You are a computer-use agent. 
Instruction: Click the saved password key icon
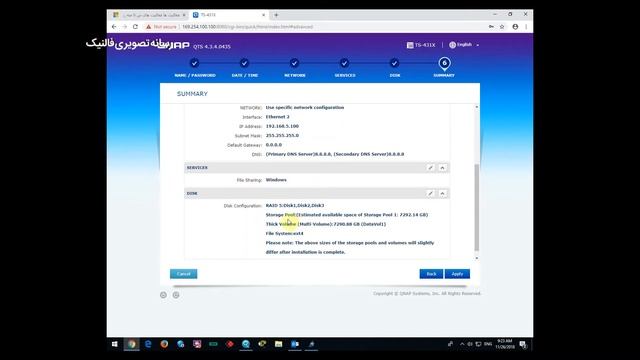491,27
